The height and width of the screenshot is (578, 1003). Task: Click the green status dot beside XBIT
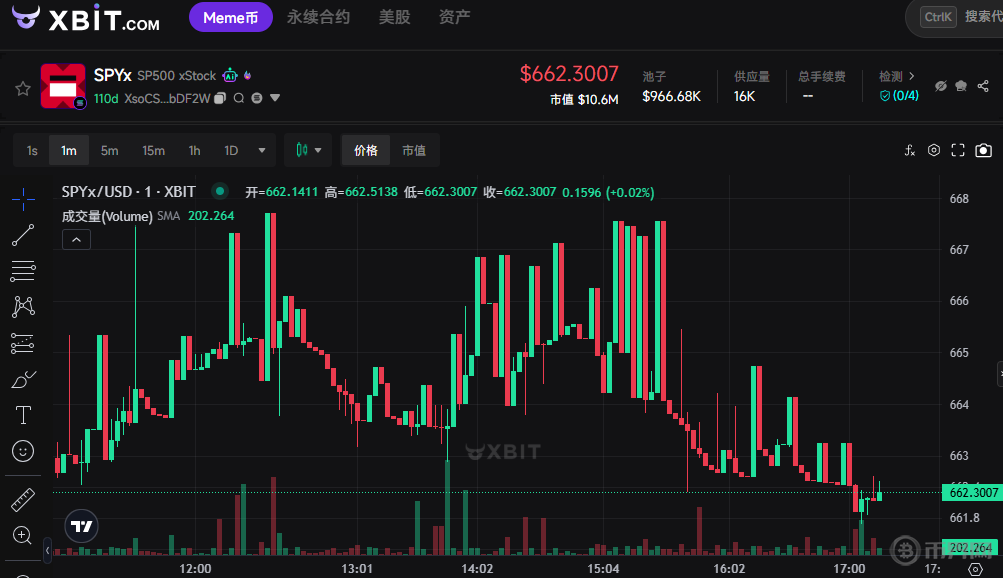[219, 191]
